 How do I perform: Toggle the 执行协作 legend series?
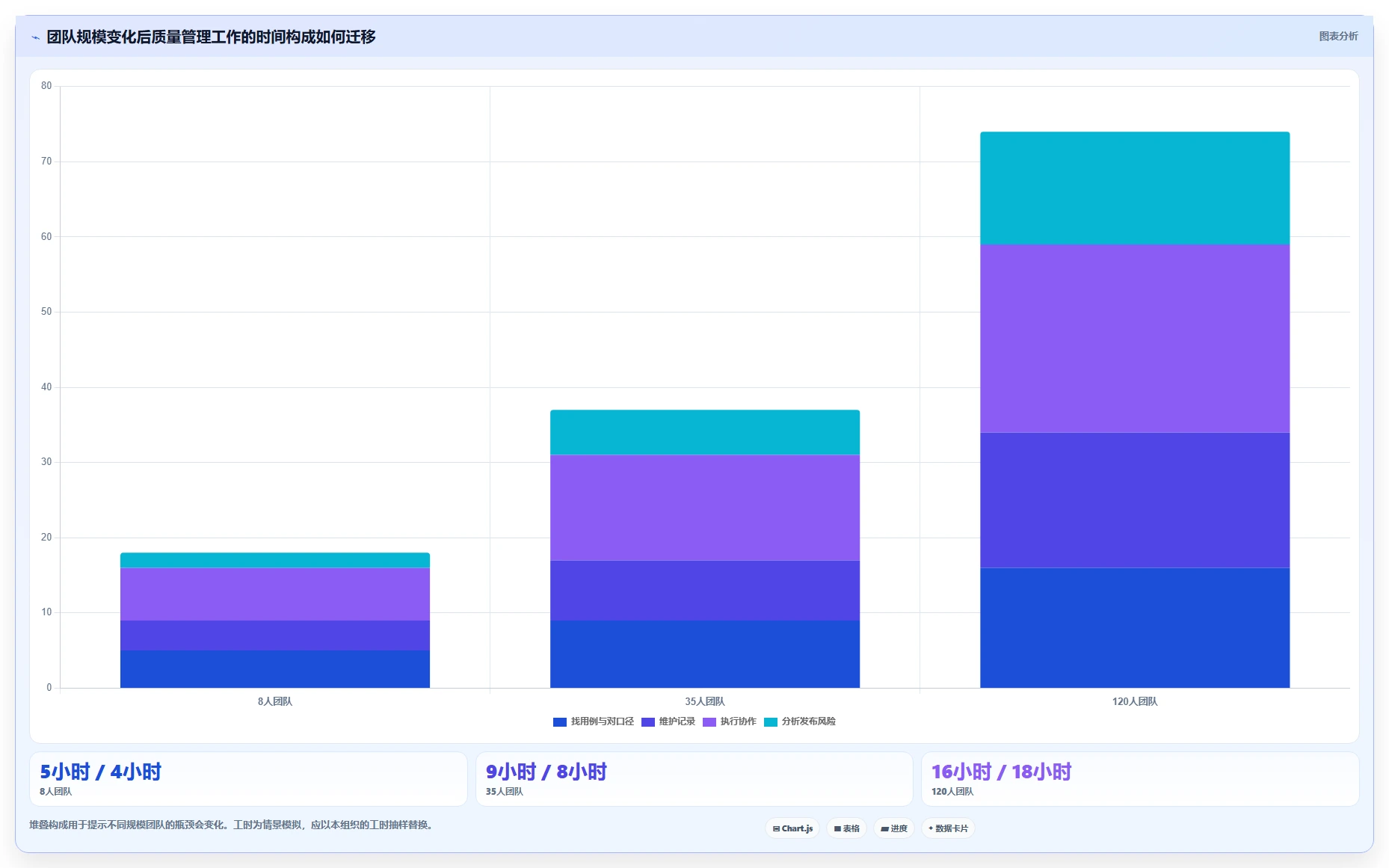click(730, 721)
